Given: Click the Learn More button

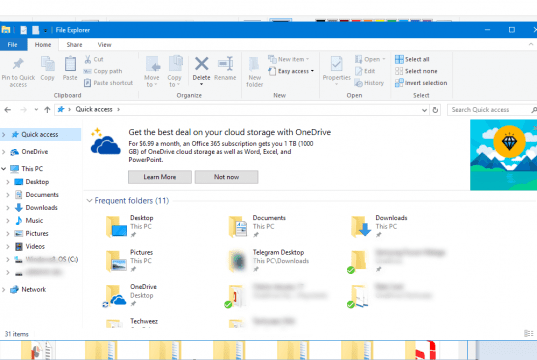Looking at the screenshot, I should point(160,177).
